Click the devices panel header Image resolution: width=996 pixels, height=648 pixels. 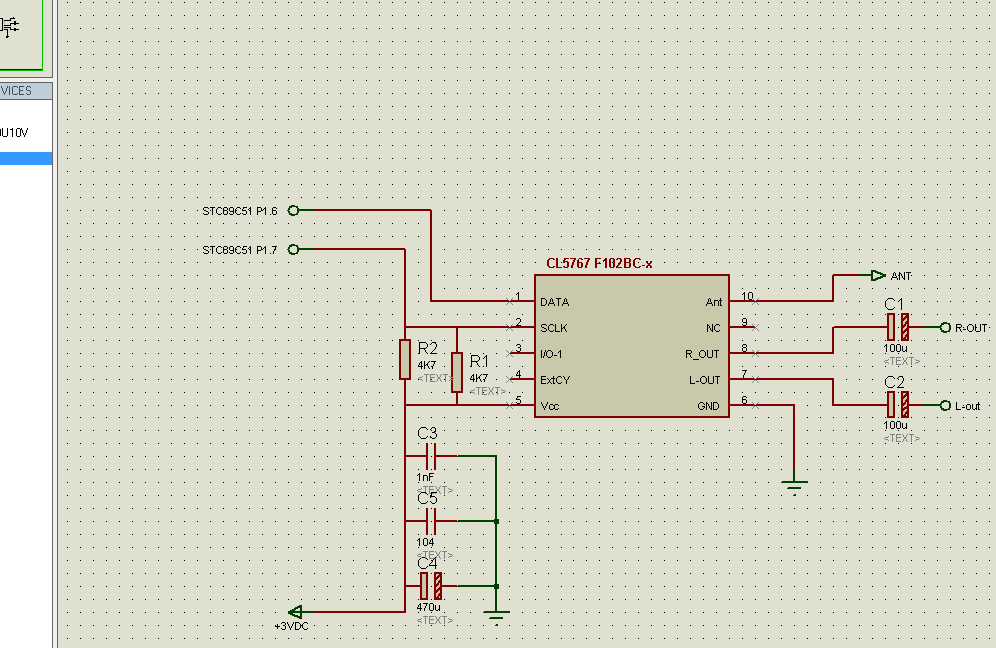click(26, 91)
